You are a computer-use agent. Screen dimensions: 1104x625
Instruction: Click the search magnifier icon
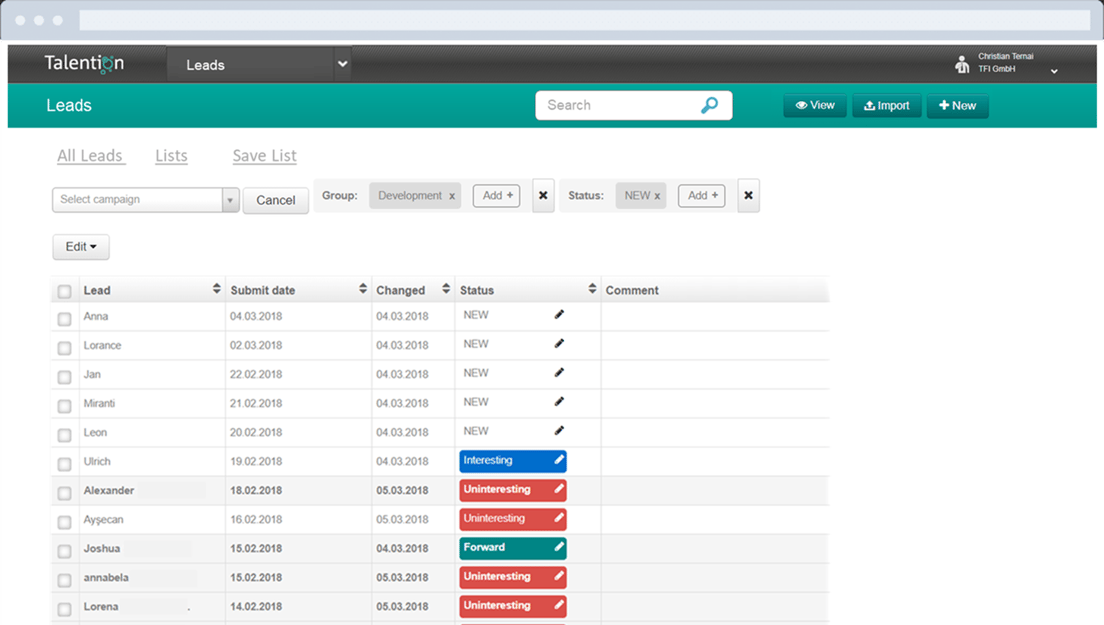coord(709,104)
